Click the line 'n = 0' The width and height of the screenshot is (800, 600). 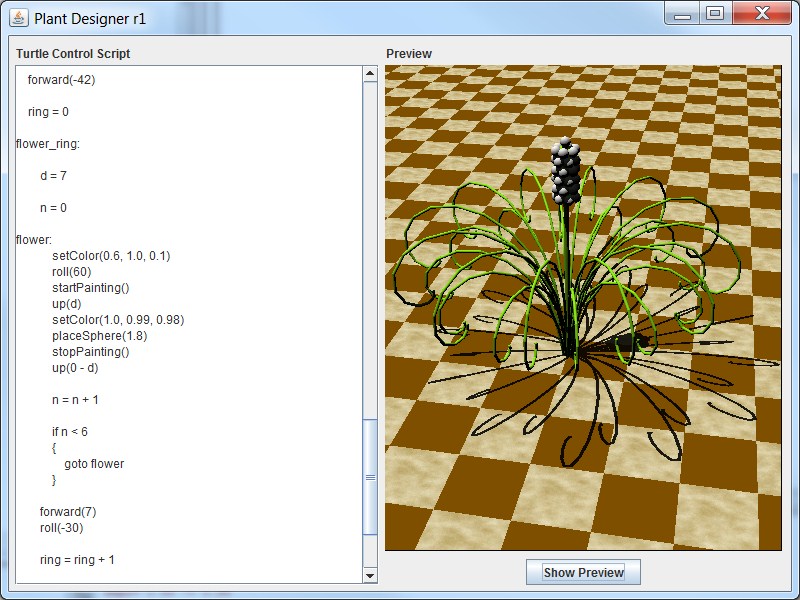pos(54,208)
